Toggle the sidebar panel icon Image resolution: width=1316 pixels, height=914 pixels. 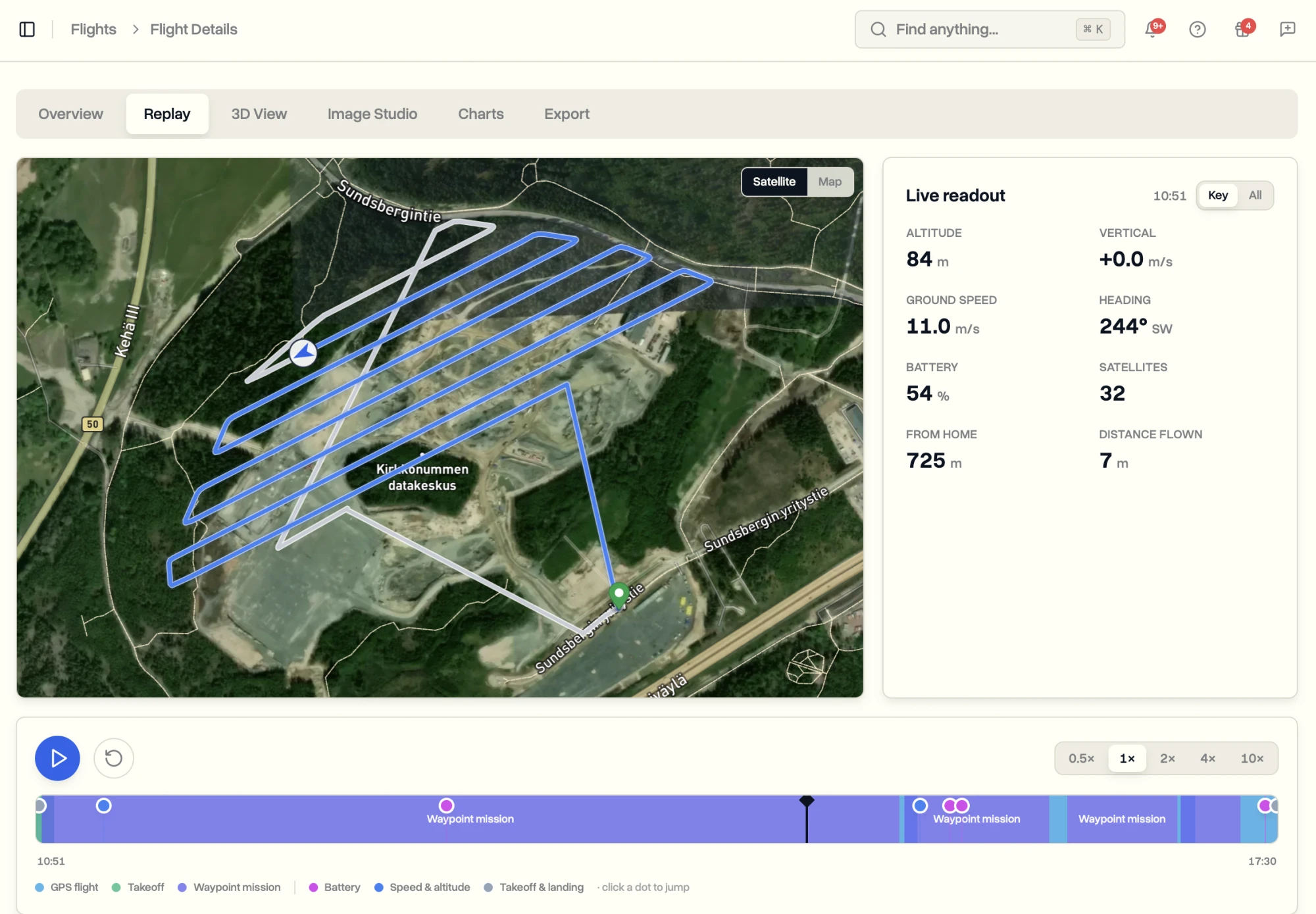[x=27, y=29]
